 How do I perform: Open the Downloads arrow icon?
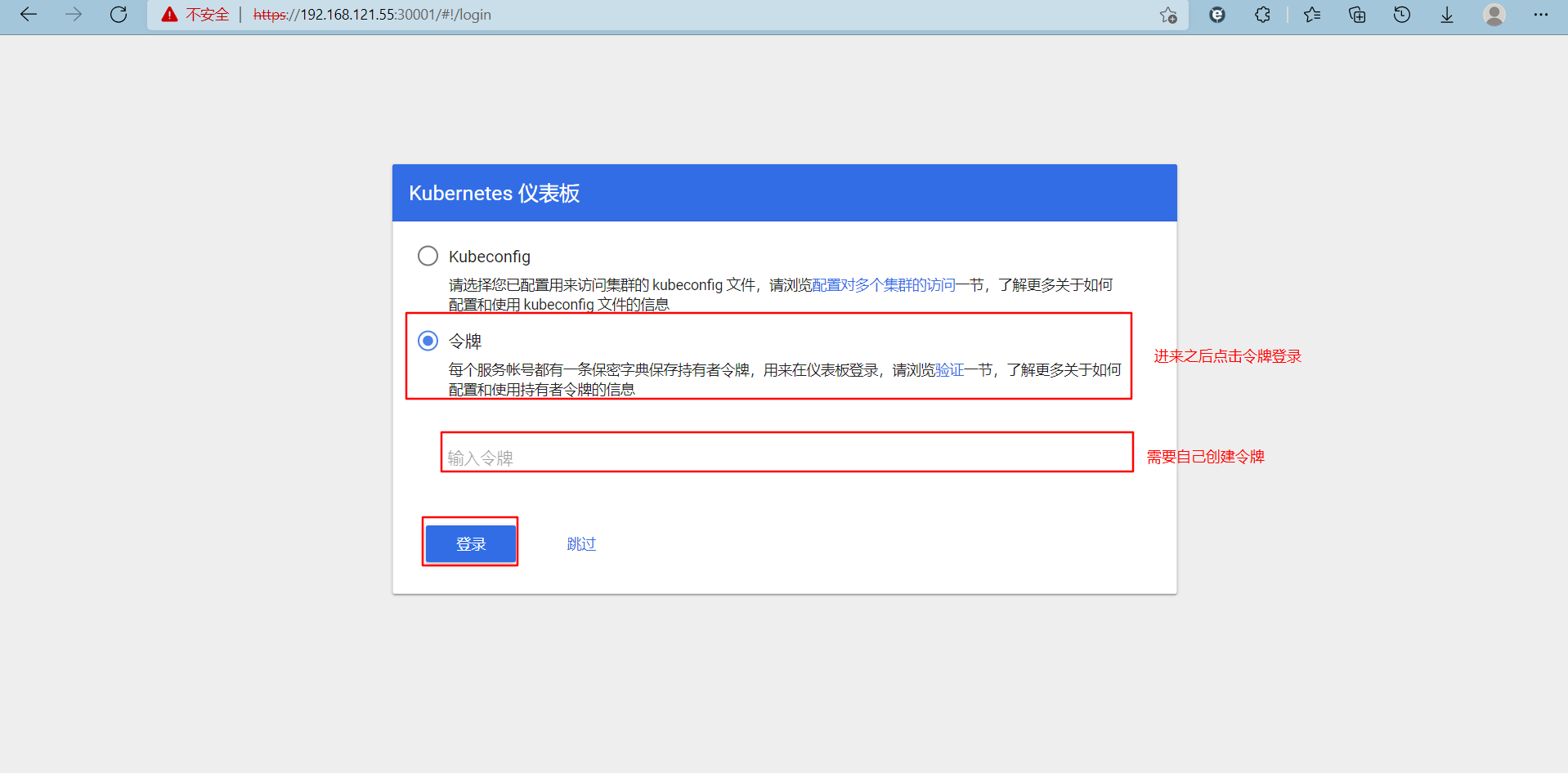pos(1447,15)
